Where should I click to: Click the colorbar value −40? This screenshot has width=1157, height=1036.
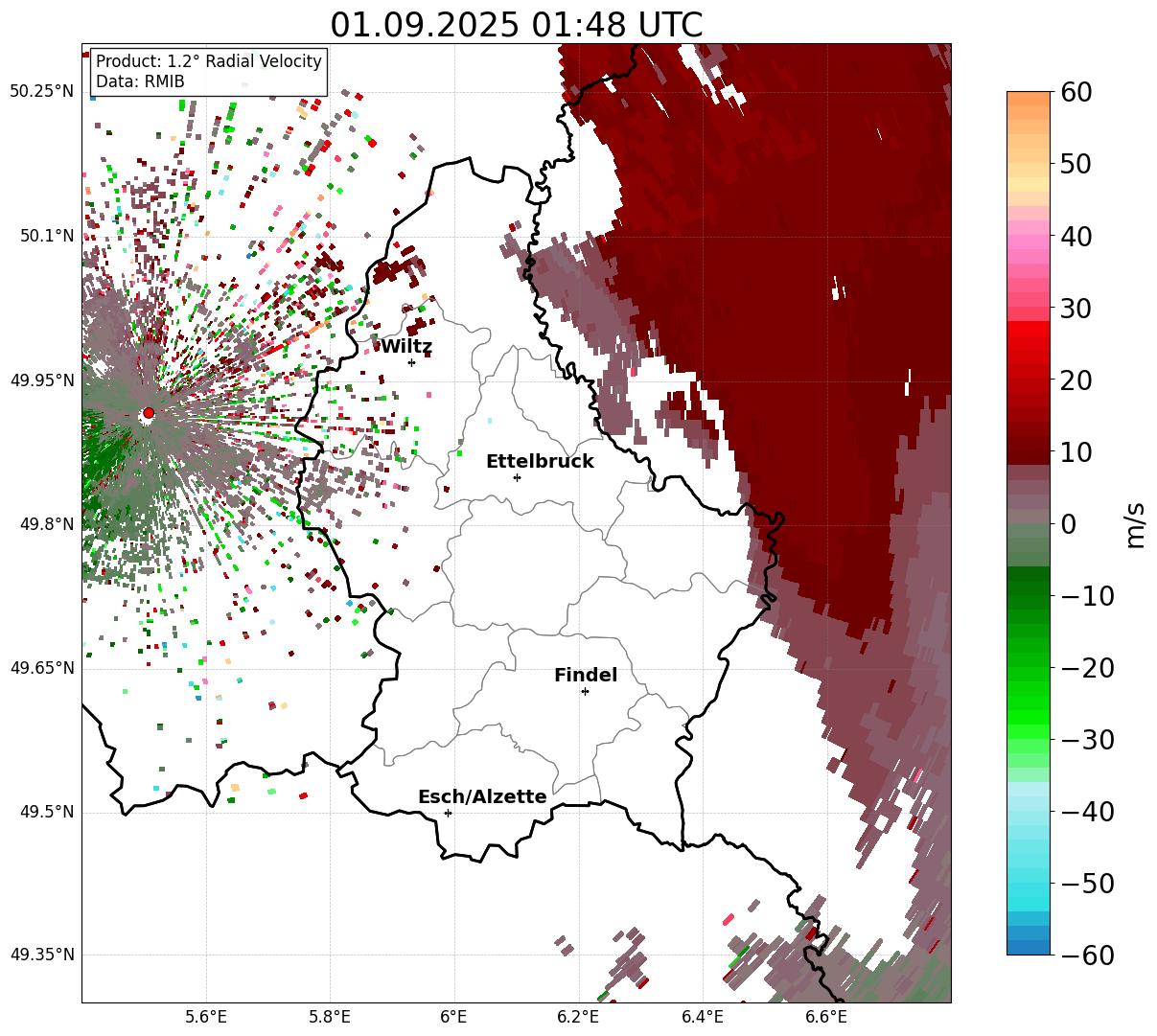[1087, 812]
